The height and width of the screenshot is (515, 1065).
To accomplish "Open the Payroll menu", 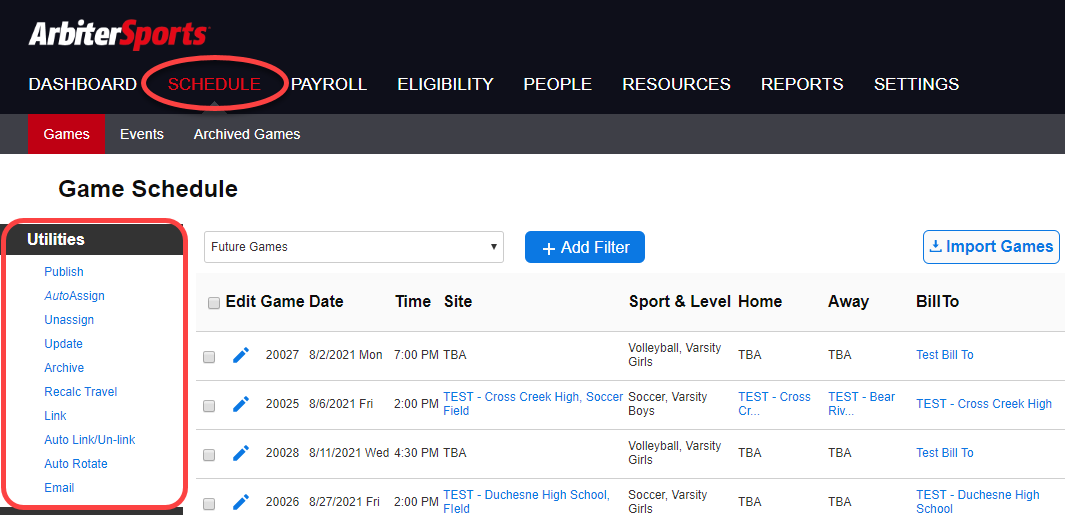I will pyautogui.click(x=329, y=84).
